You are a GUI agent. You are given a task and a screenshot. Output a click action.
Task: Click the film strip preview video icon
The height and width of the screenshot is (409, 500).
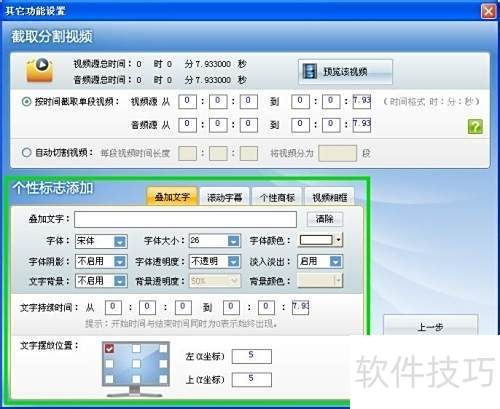[x=310, y=71]
